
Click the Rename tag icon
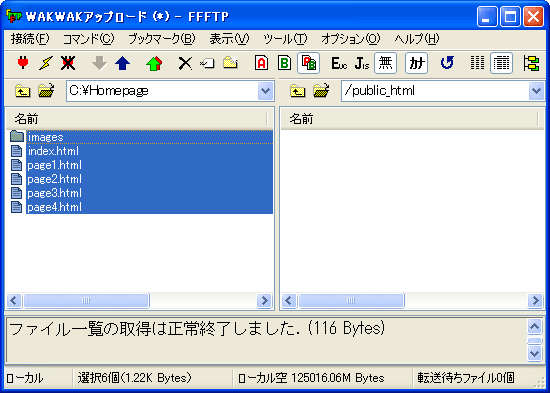pos(207,63)
